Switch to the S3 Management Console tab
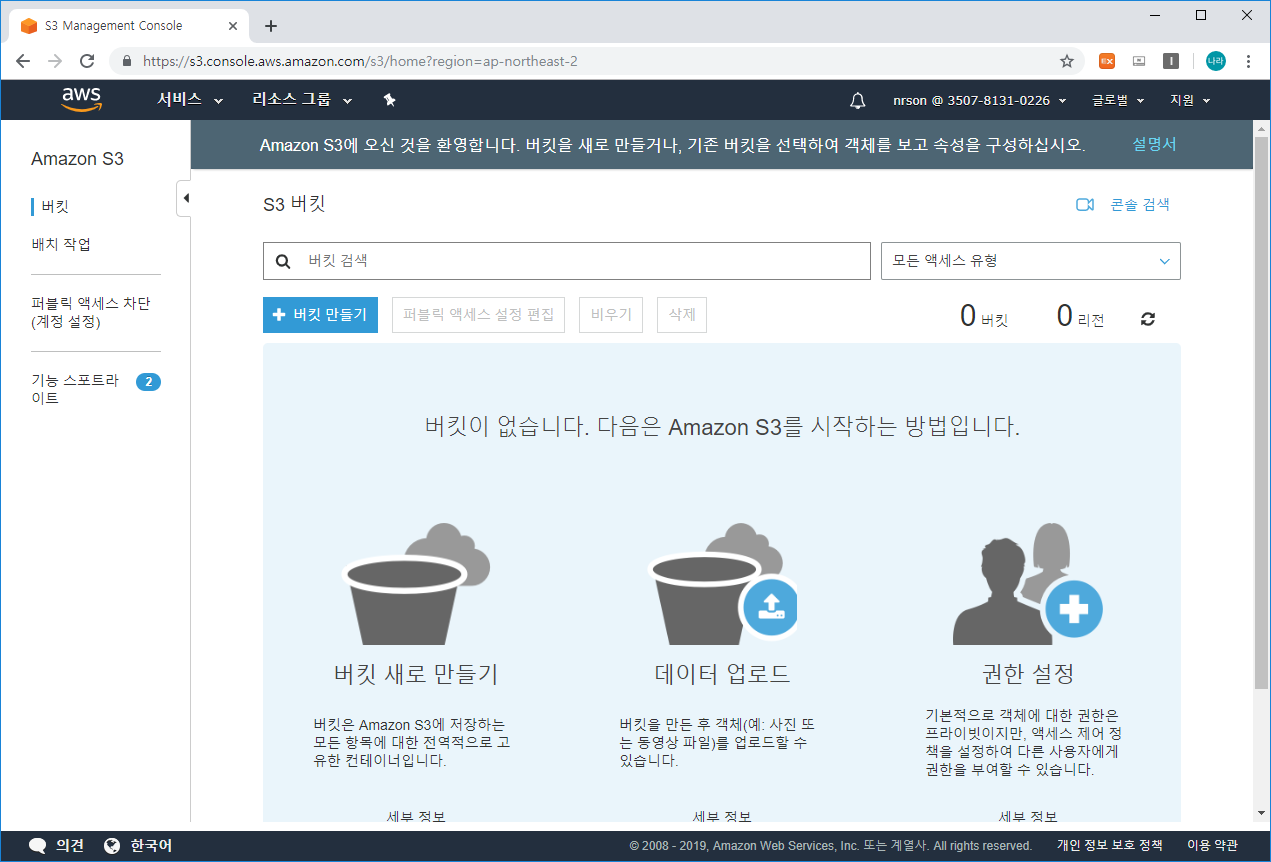1271x862 pixels. 130,26
